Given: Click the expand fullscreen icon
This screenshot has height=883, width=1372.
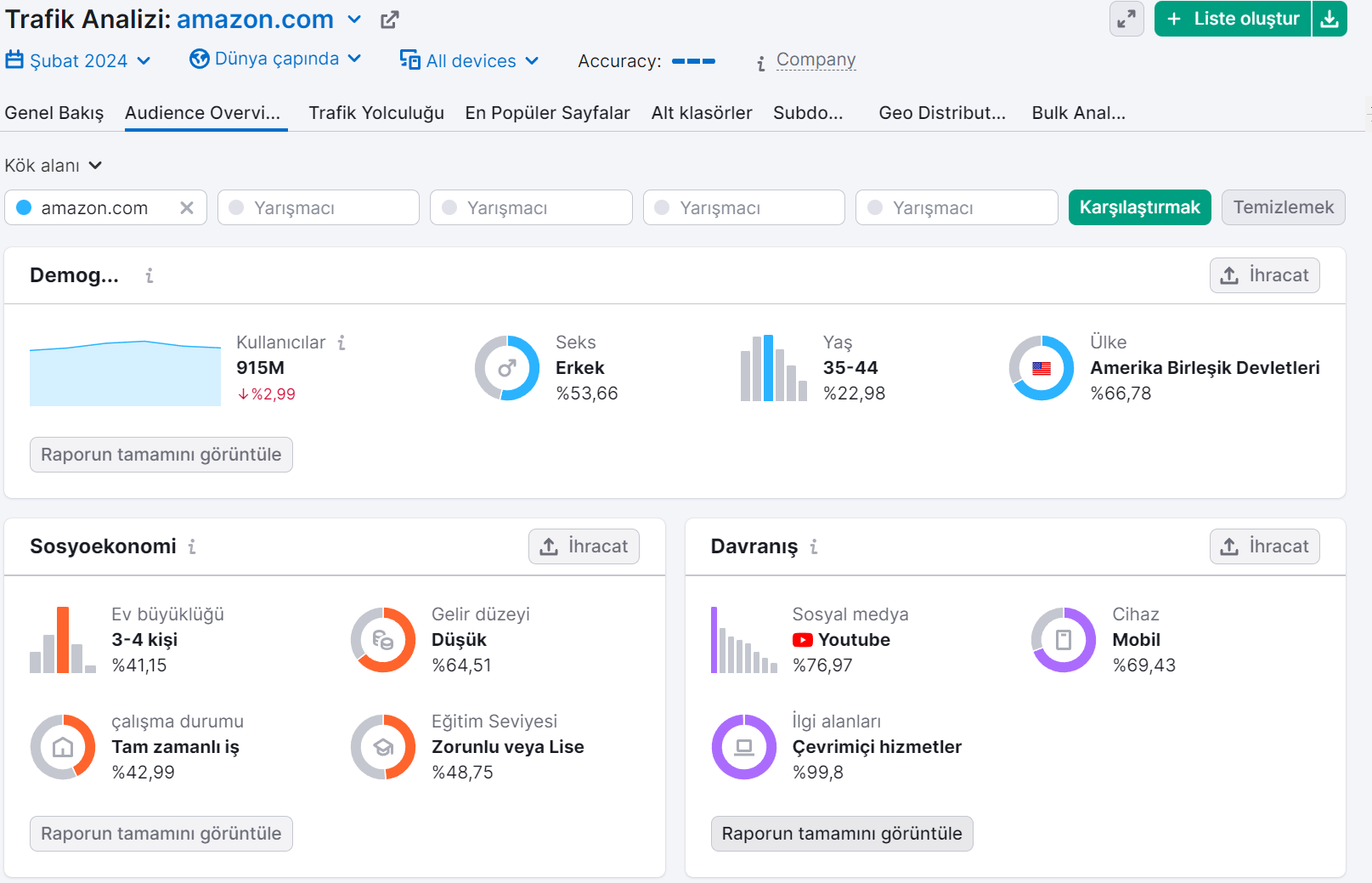Looking at the screenshot, I should [1126, 19].
